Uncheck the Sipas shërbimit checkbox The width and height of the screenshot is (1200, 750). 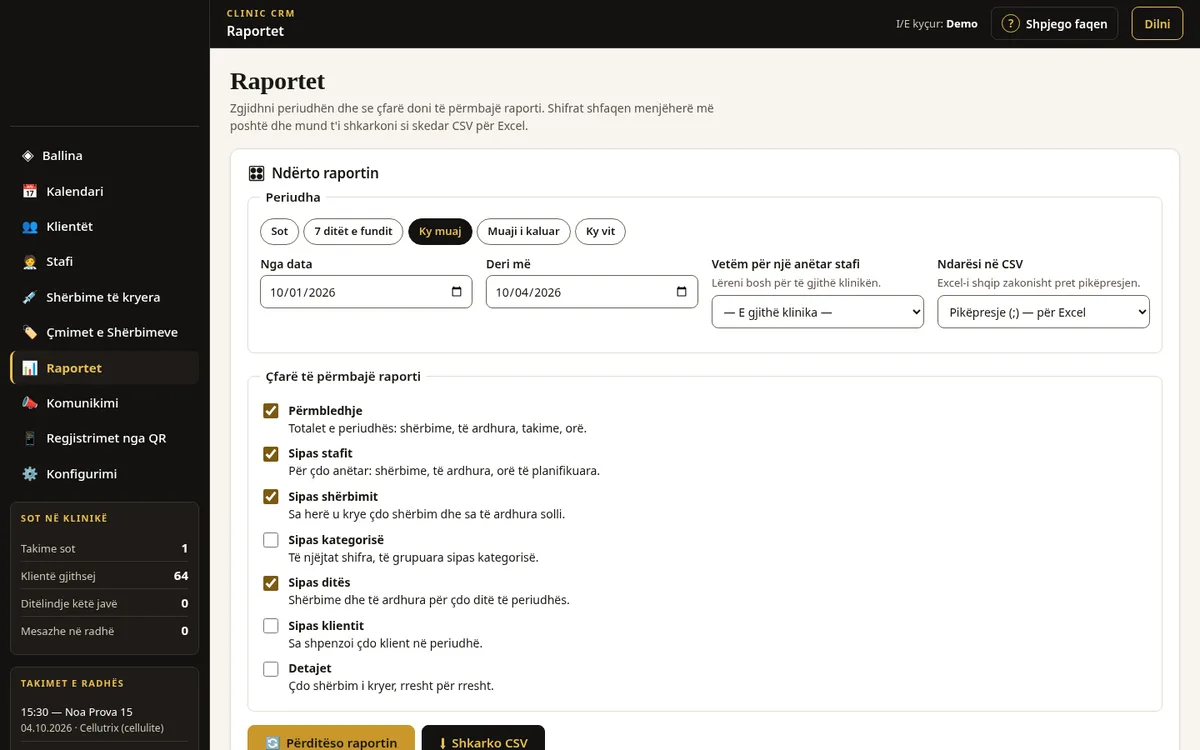(271, 497)
